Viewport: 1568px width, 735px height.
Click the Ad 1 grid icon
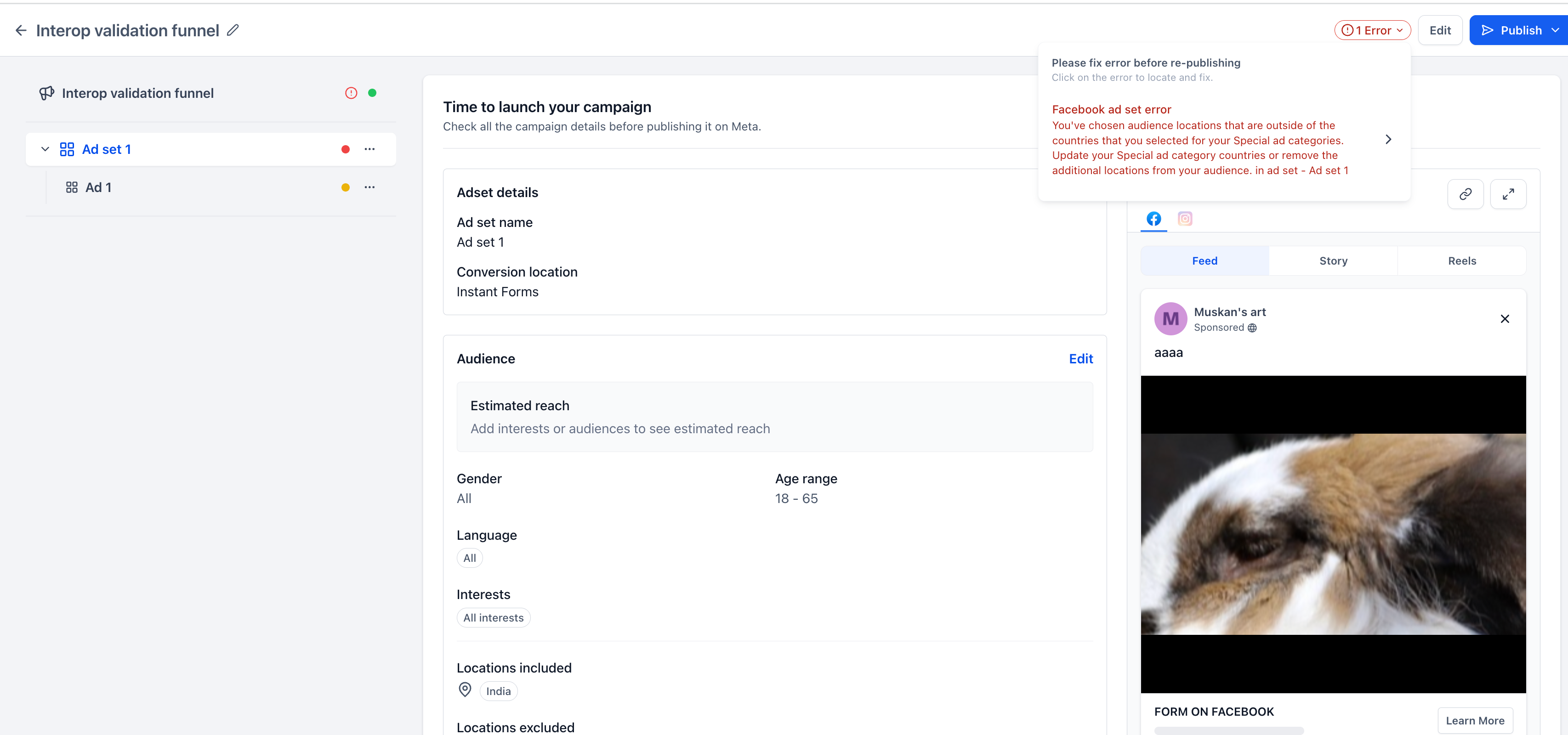pyautogui.click(x=72, y=187)
